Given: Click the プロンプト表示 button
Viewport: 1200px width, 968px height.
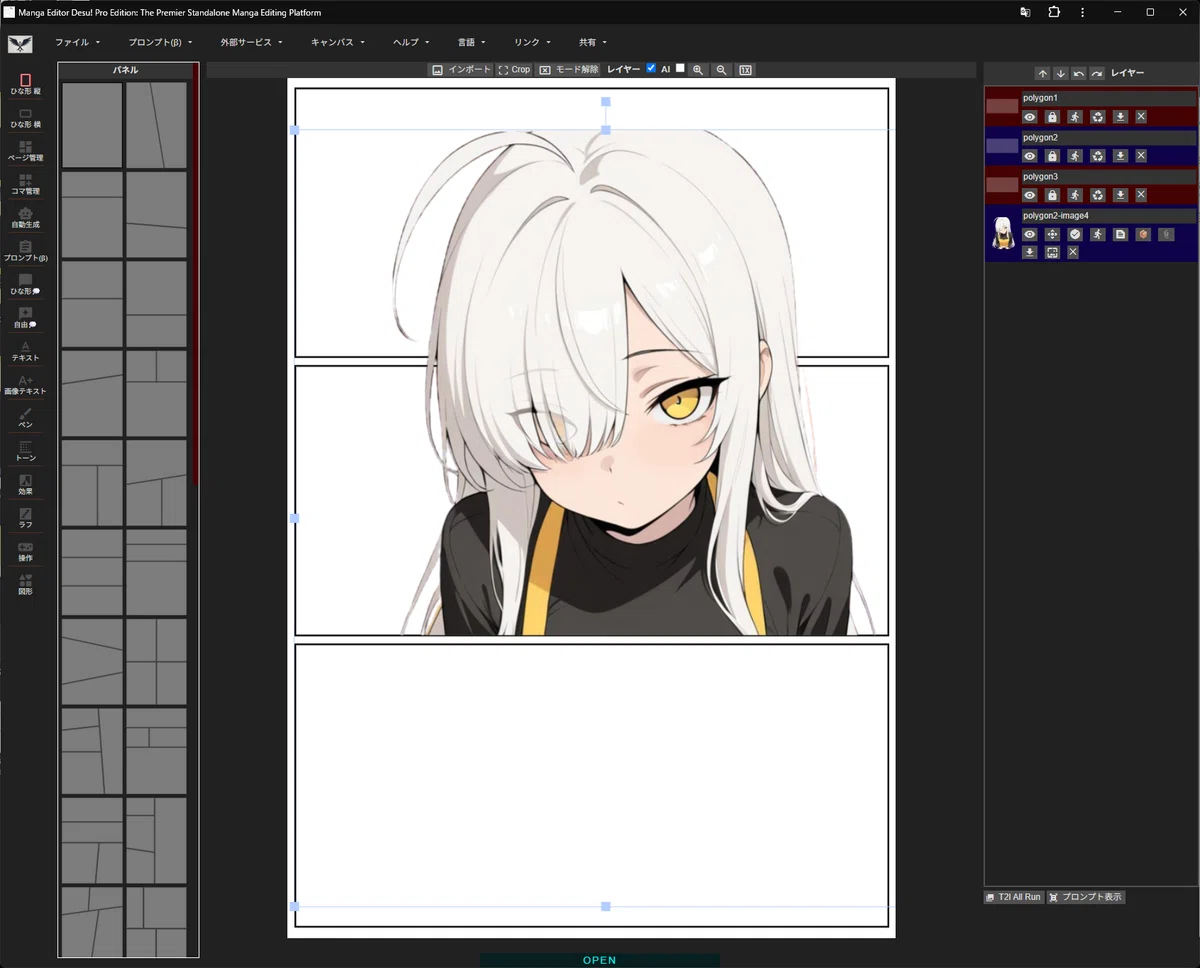Looking at the screenshot, I should [1086, 897].
